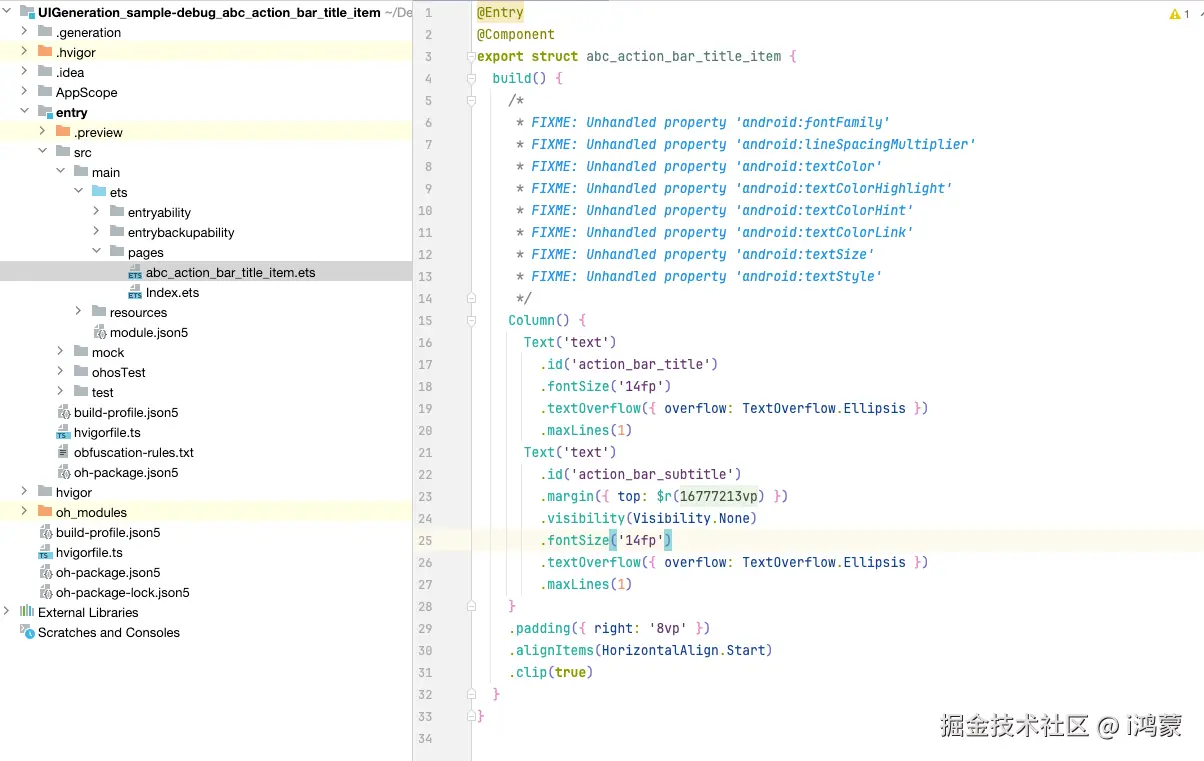Click 'action_bar_subtitle' id string in code
1204x761 pixels.
[656, 474]
